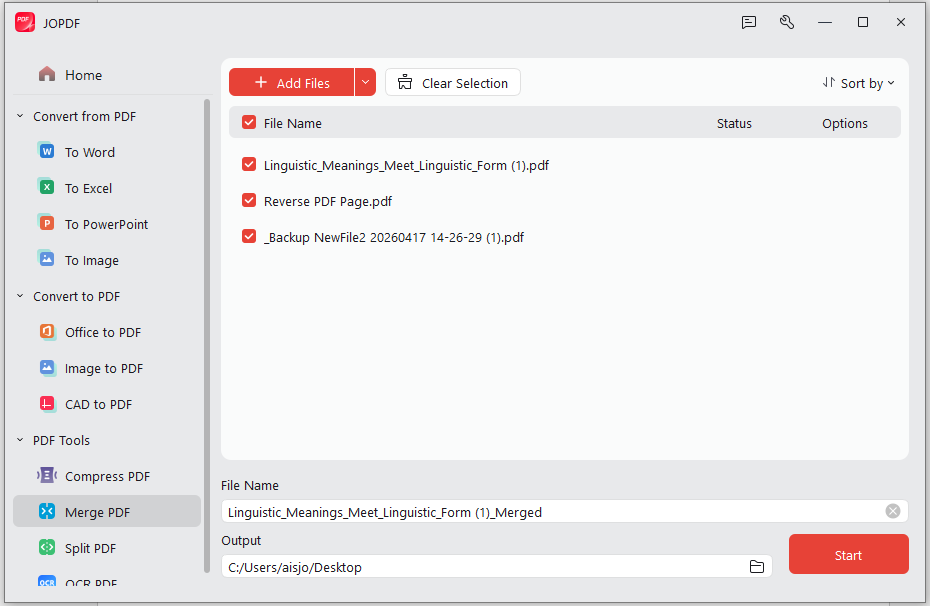Image resolution: width=930 pixels, height=606 pixels.
Task: Clear the File Name field with X icon
Action: (893, 511)
